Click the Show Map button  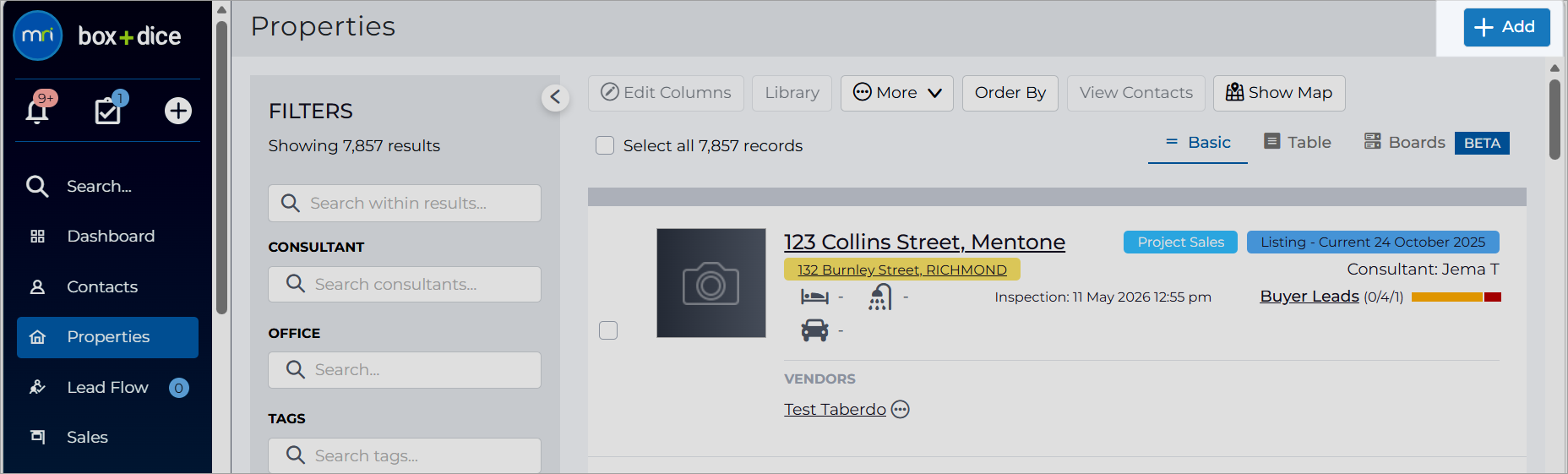point(1279,93)
